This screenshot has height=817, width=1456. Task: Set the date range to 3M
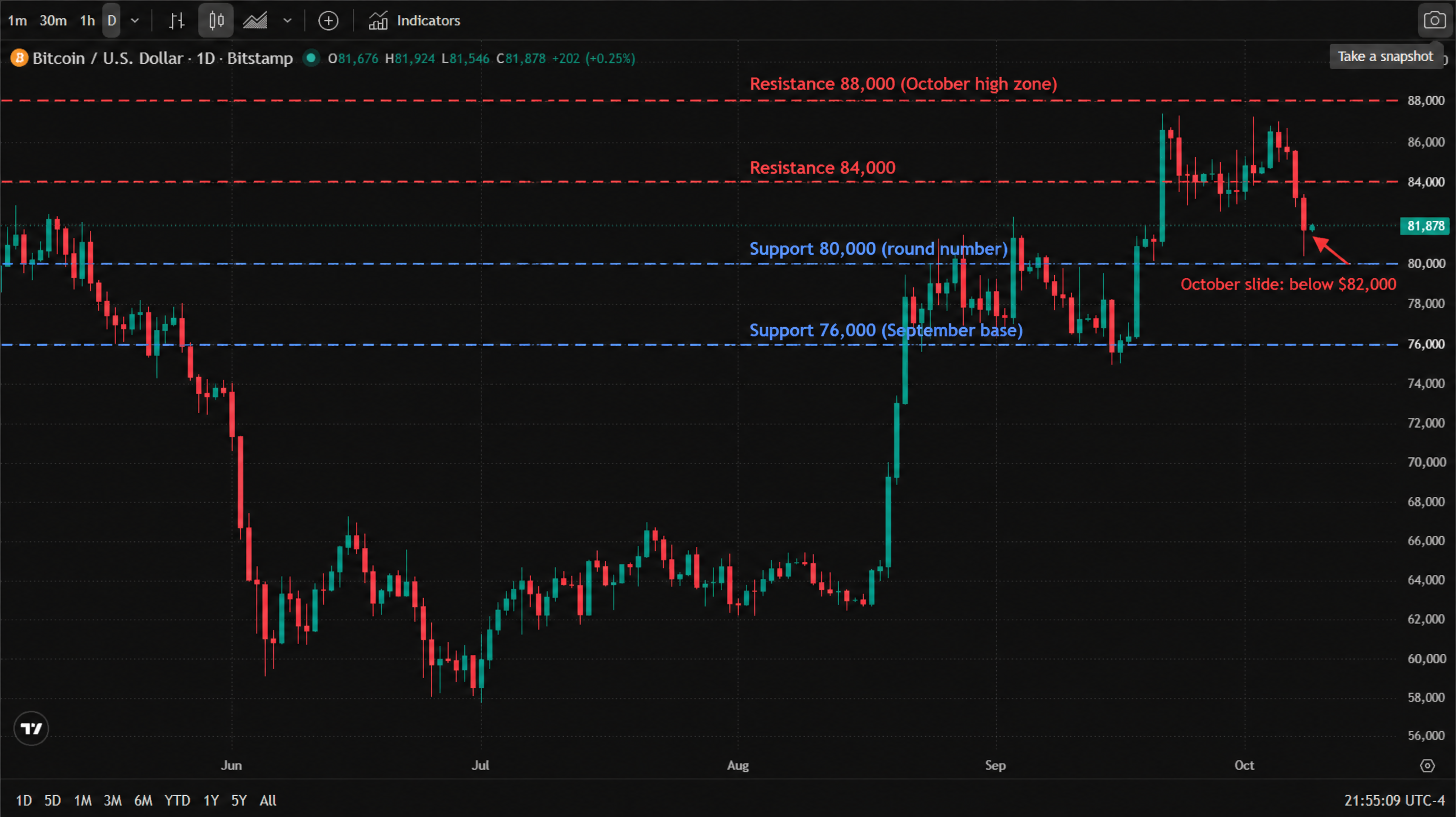click(x=112, y=801)
